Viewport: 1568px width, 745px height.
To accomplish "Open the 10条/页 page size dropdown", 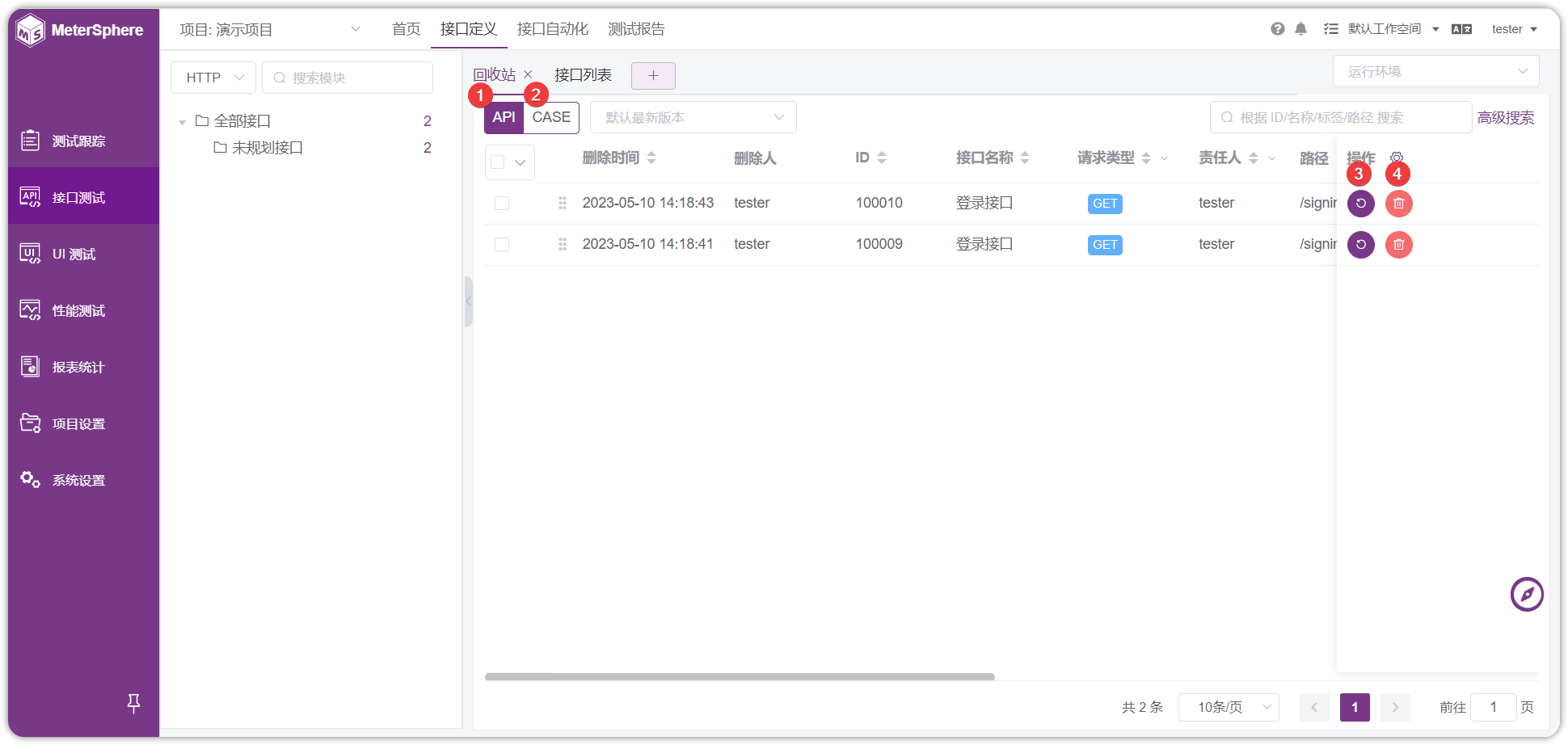I will [x=1229, y=707].
